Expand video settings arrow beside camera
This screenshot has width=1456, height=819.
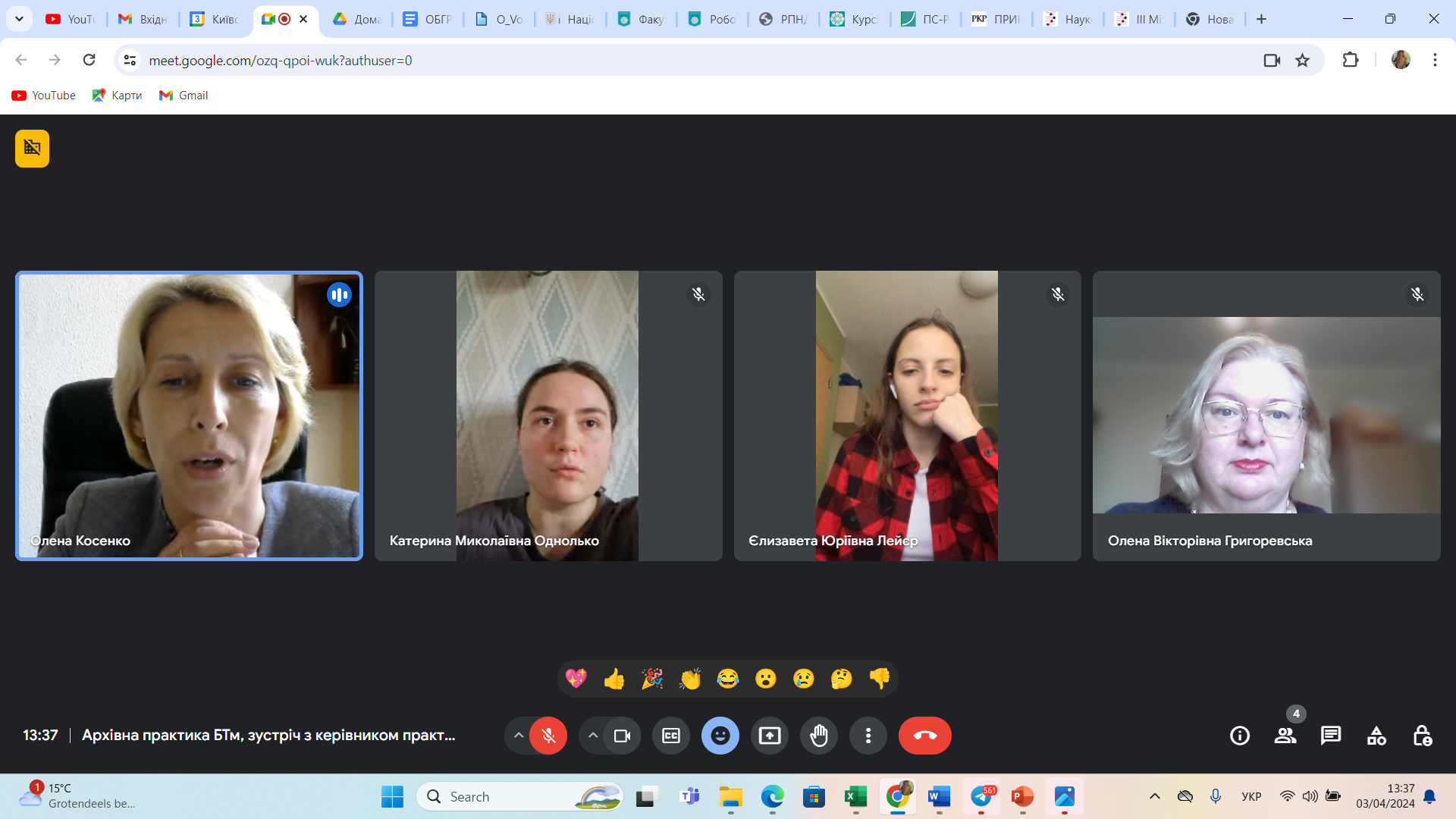[593, 736]
